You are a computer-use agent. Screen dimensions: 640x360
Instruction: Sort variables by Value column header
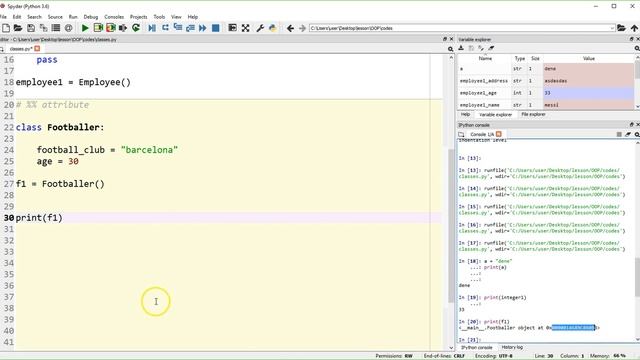[x=589, y=59]
